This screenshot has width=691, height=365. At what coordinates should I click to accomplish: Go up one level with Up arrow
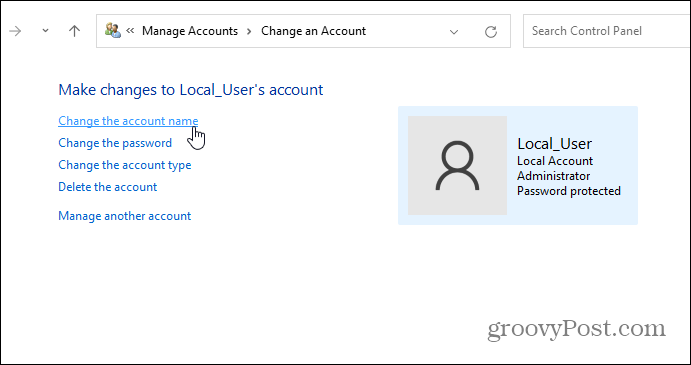coord(74,31)
